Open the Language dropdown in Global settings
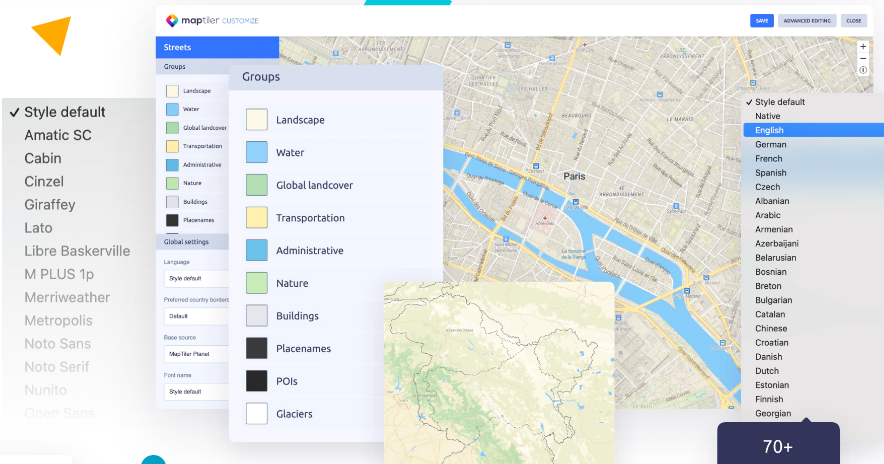 [x=196, y=279]
